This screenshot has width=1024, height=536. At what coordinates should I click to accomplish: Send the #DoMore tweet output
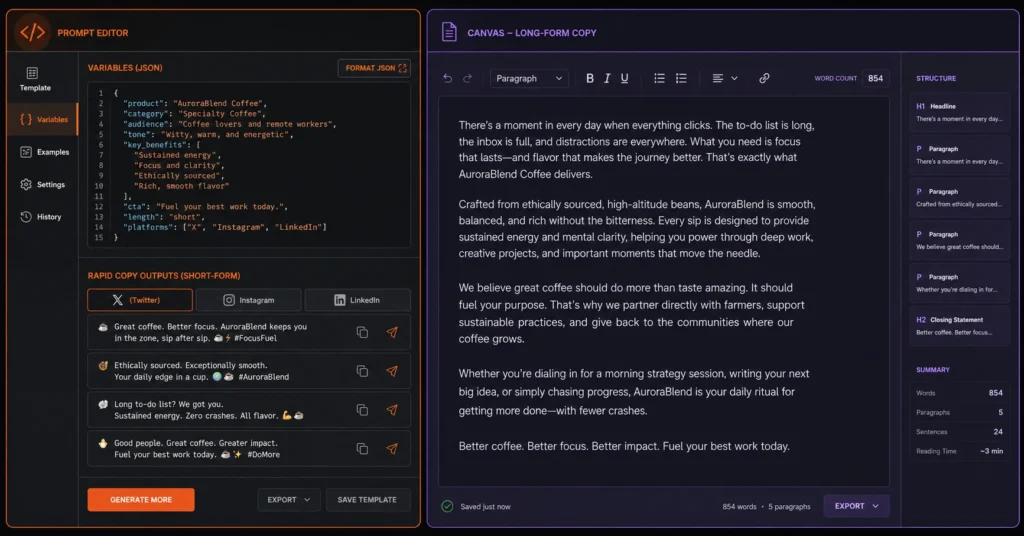[392, 449]
